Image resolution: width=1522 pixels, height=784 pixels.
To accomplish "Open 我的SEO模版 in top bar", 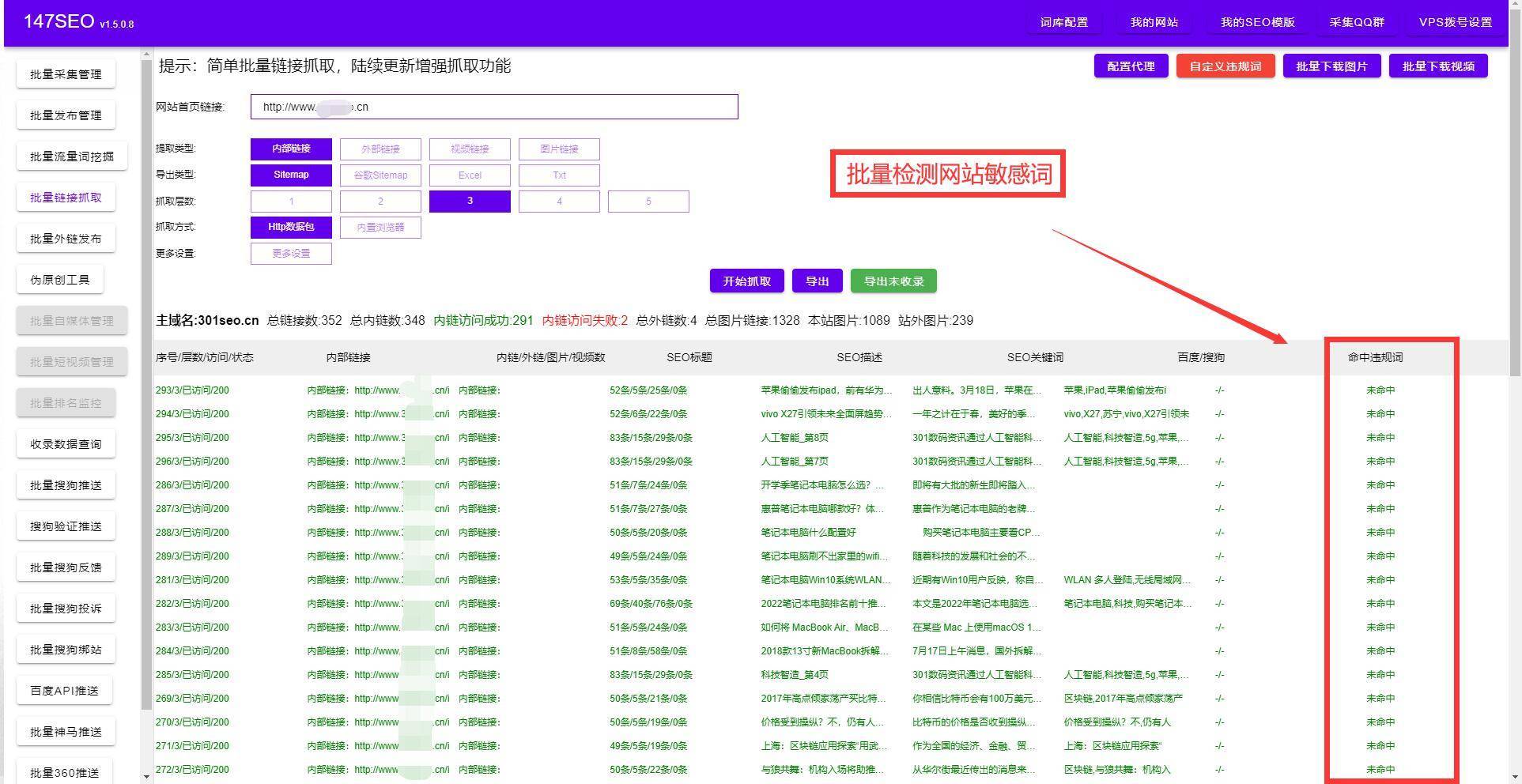I will [x=1257, y=22].
